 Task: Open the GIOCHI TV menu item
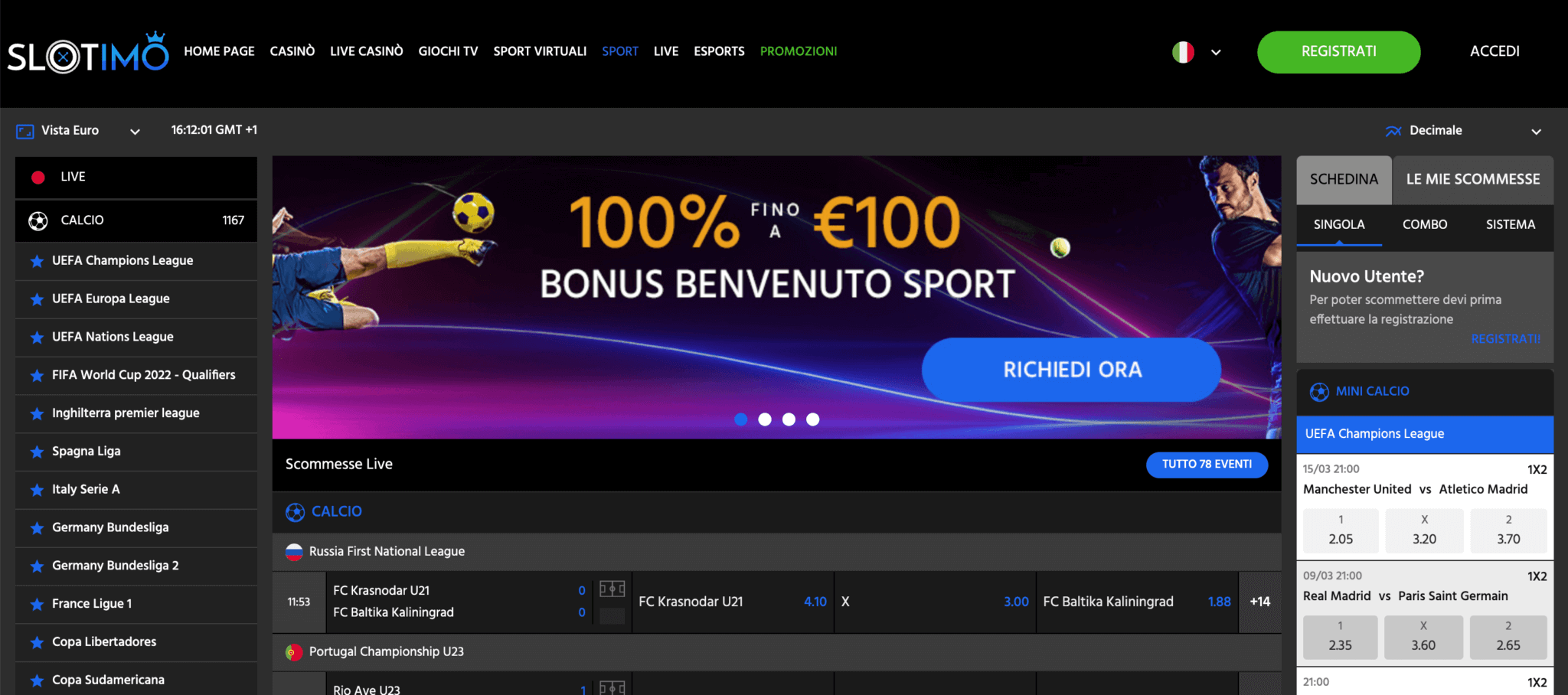448,51
